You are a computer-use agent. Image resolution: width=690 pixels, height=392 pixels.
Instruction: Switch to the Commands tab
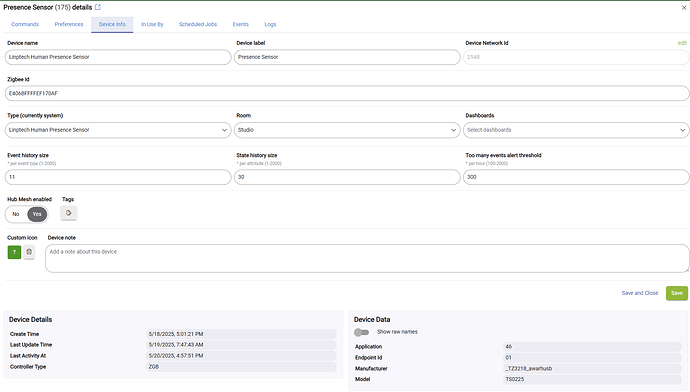pyautogui.click(x=25, y=25)
